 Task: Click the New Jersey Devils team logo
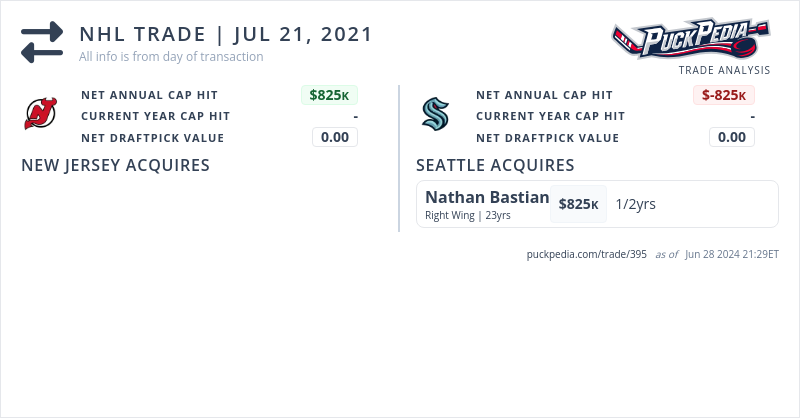(x=41, y=116)
